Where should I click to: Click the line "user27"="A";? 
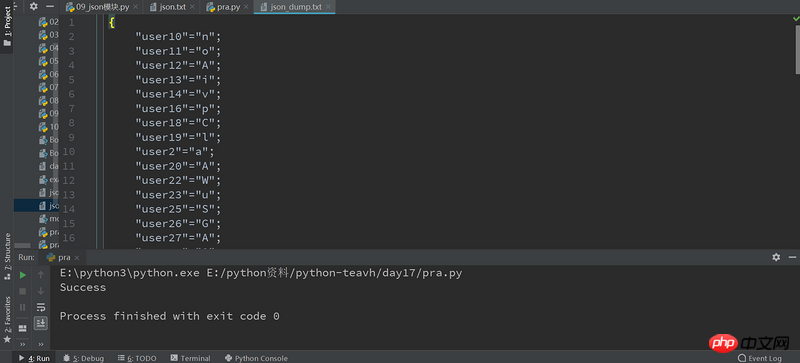(178, 238)
